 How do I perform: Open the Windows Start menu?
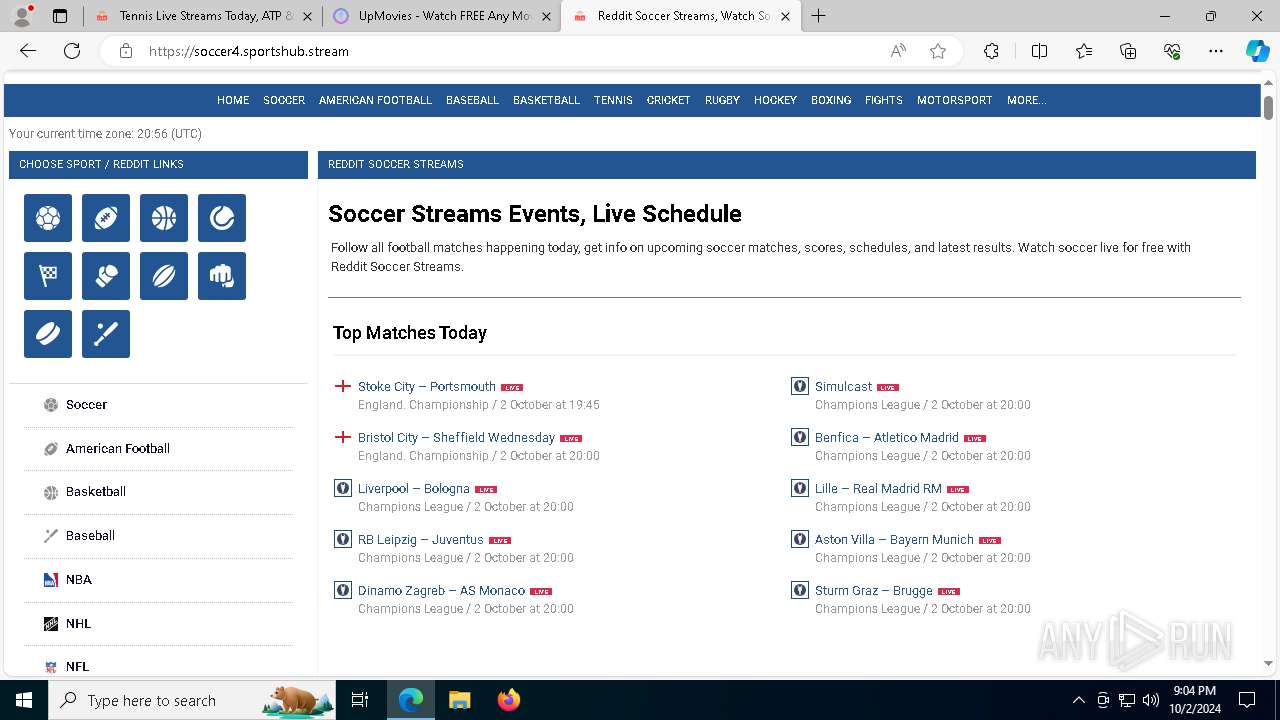[x=24, y=700]
